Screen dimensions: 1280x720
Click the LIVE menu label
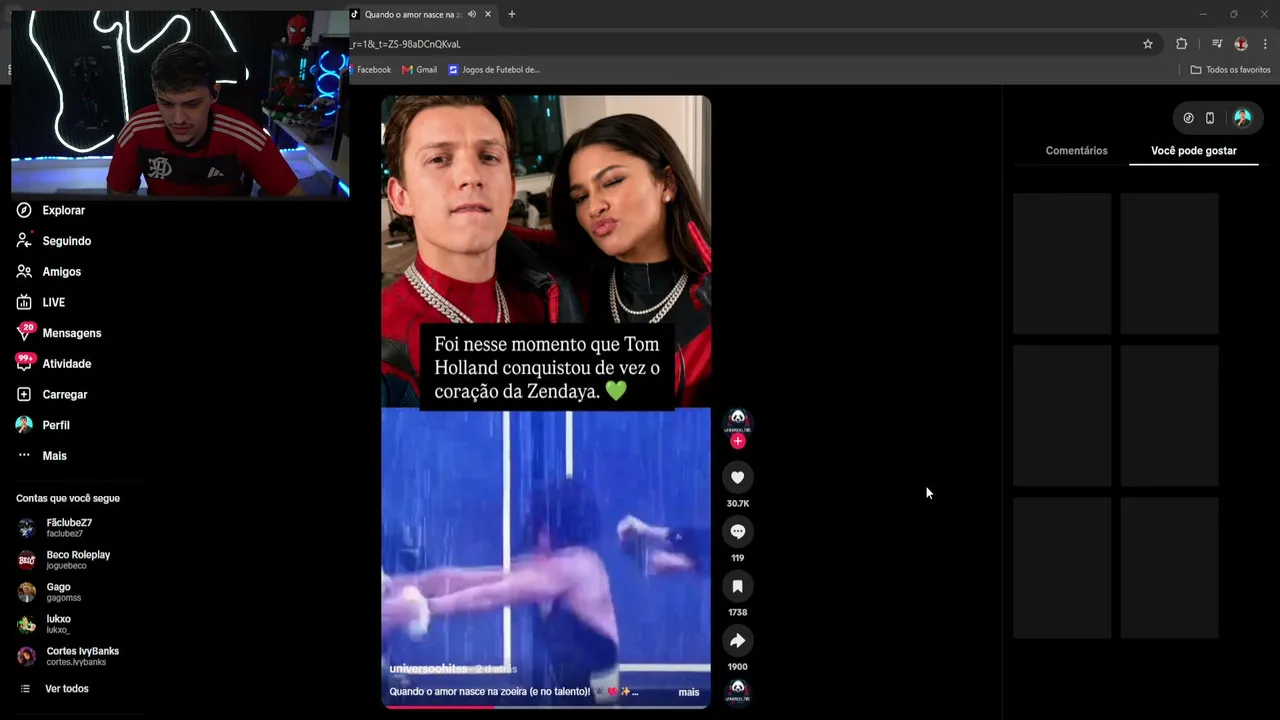[x=54, y=302]
